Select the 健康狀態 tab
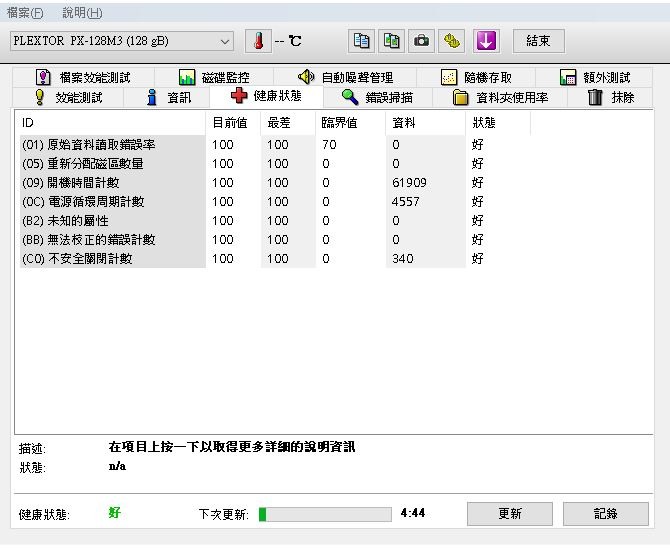Screen dimensions: 670x549 pyautogui.click(x=266, y=96)
